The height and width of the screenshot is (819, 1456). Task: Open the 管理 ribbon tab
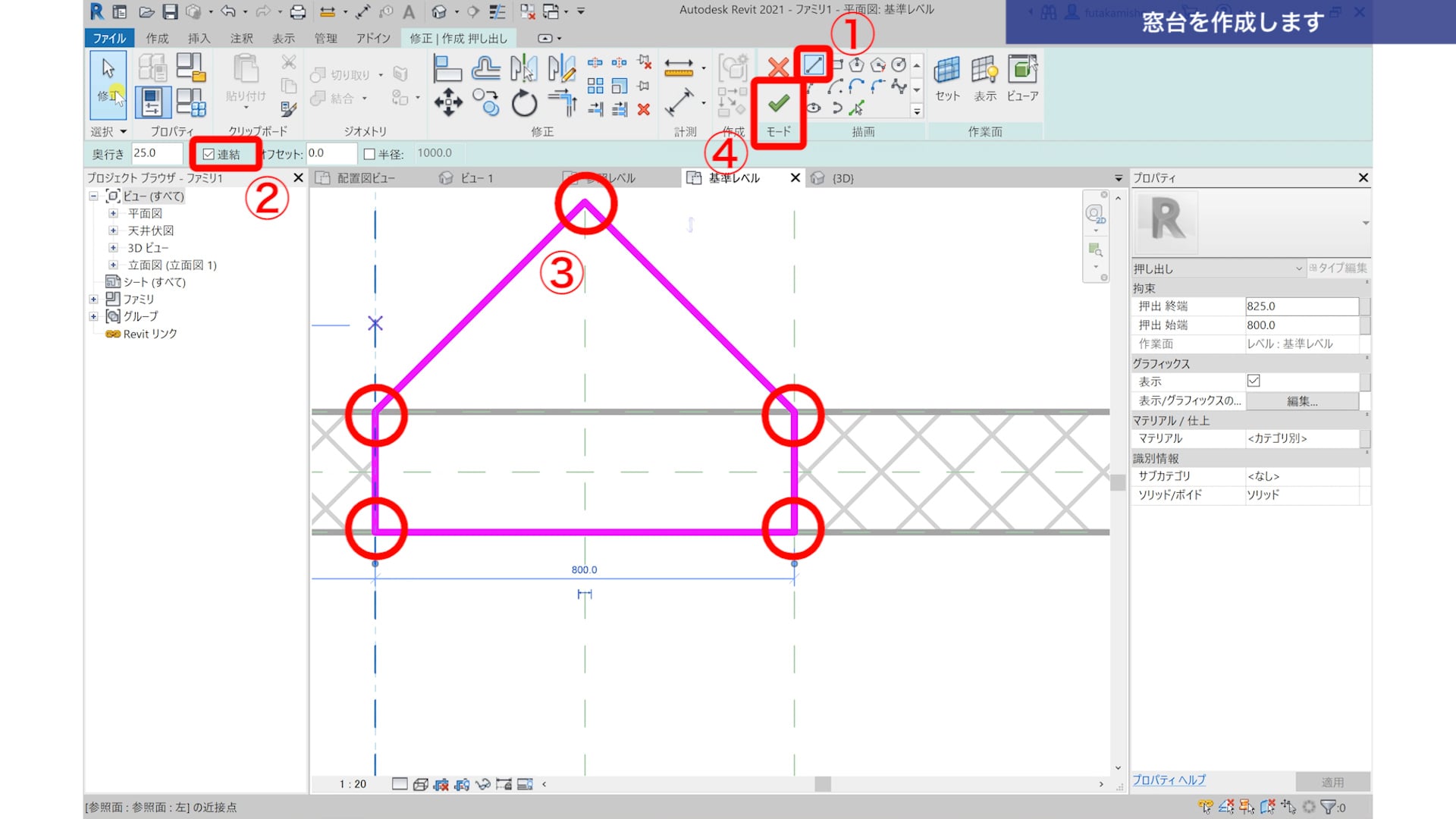click(325, 38)
